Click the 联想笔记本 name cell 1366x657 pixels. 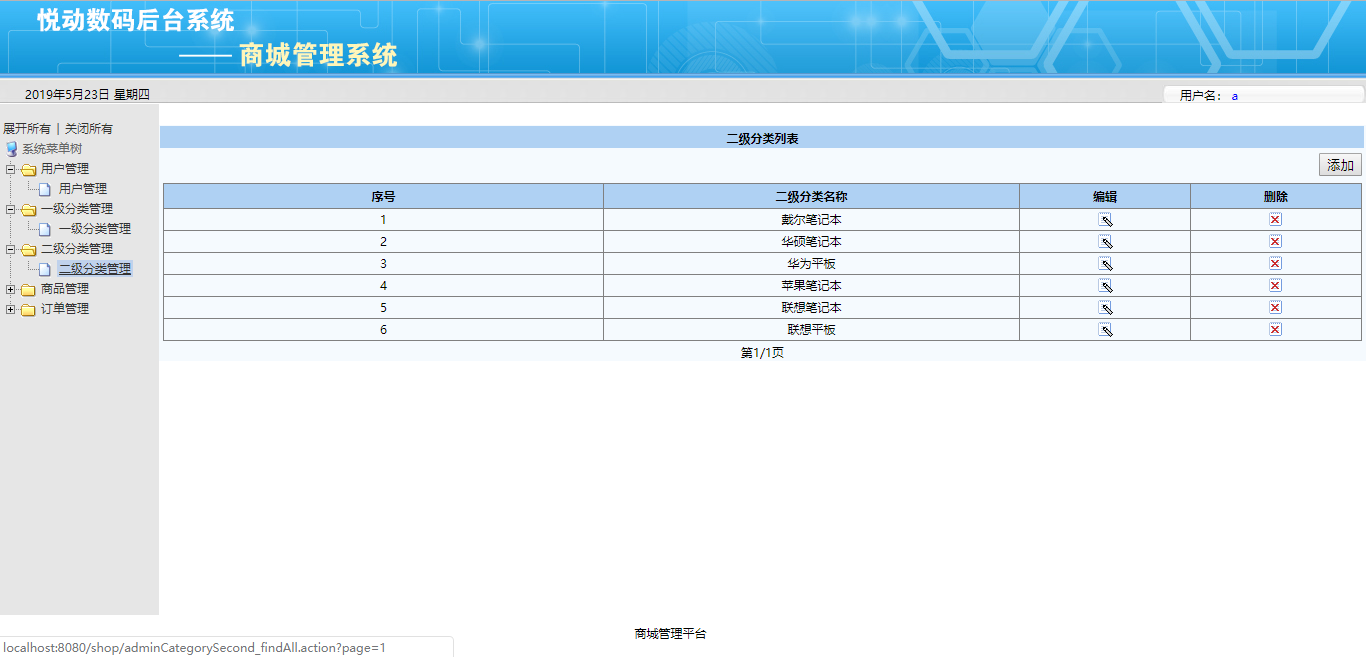click(x=811, y=308)
